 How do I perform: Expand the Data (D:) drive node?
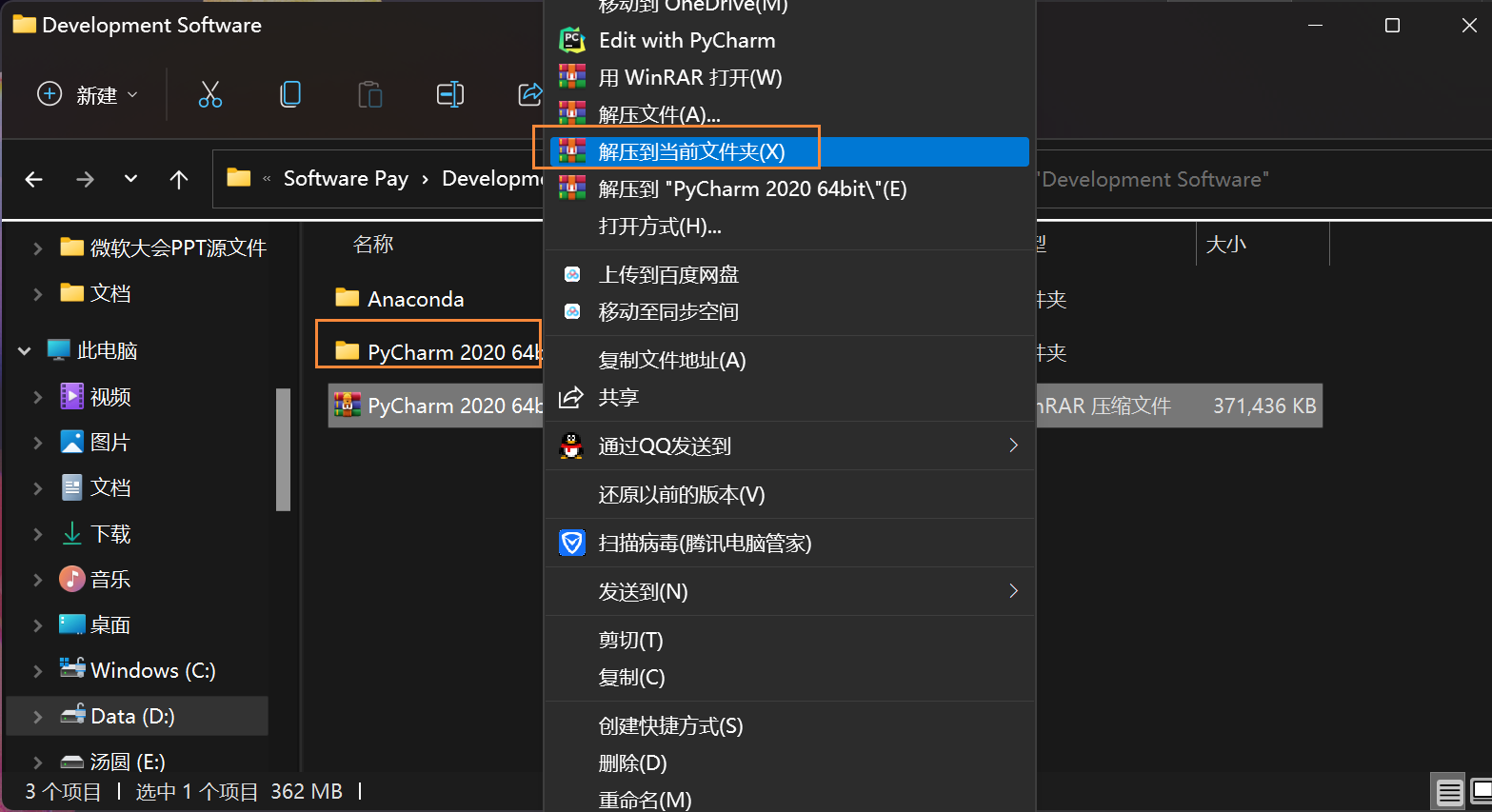[37, 716]
